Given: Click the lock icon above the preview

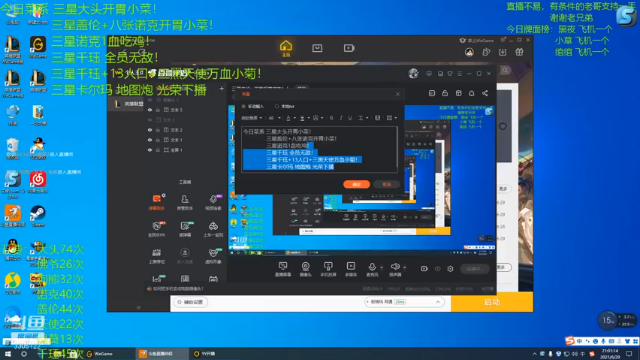Looking at the screenshot, I should pyautogui.click(x=445, y=93).
